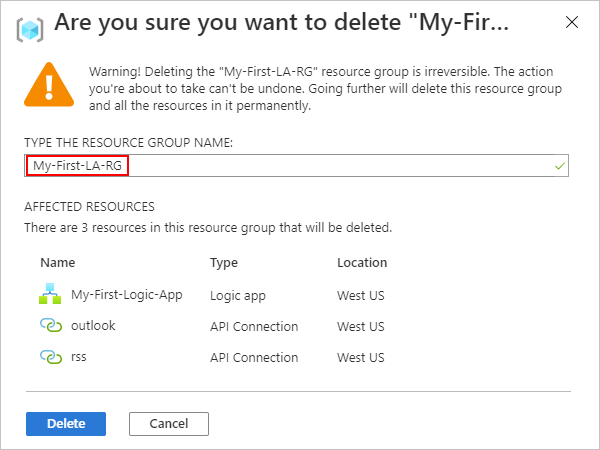
Task: Focus the resource group name field
Action: click(x=300, y=166)
